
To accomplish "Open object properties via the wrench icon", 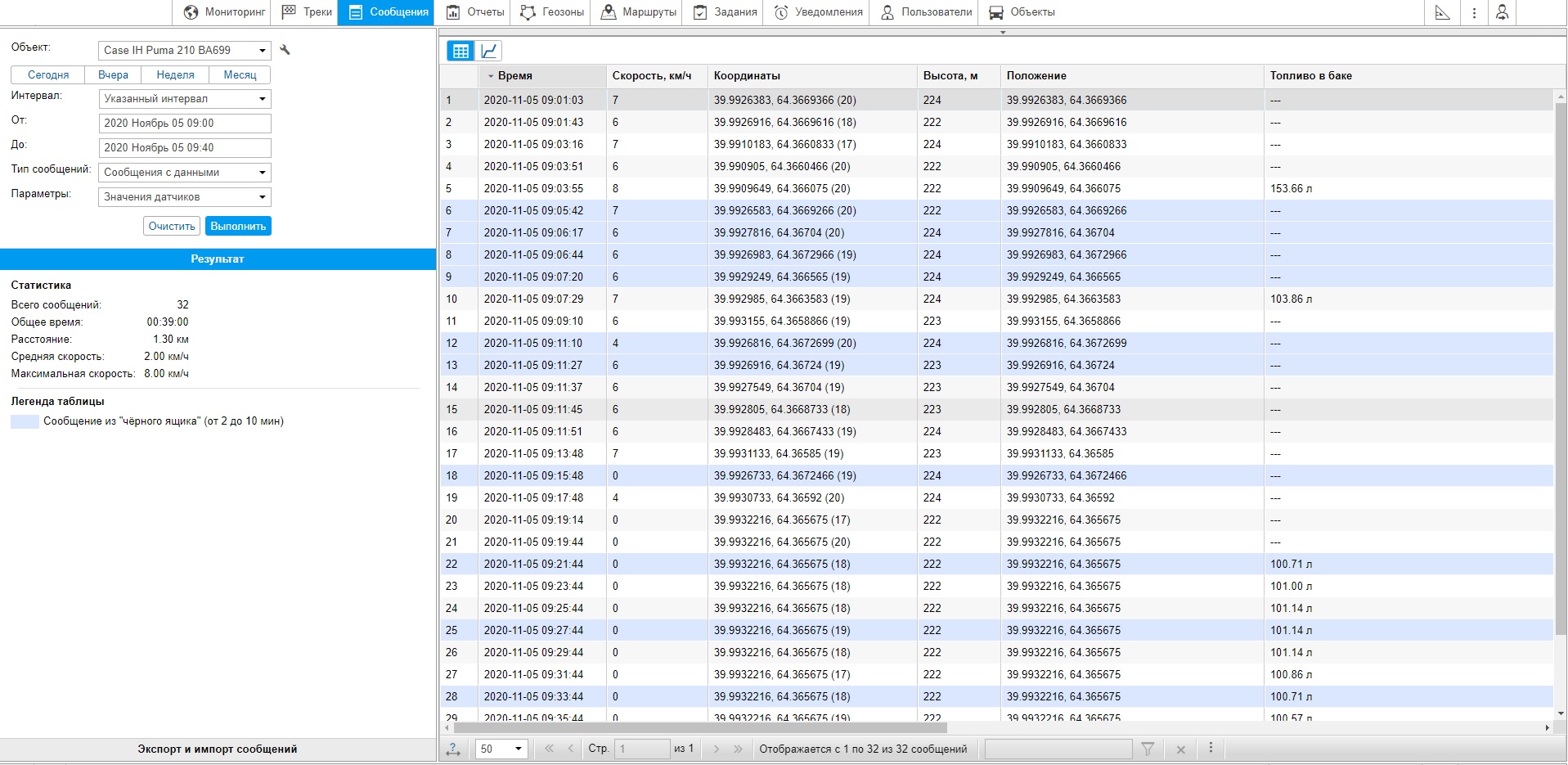I will 285,50.
